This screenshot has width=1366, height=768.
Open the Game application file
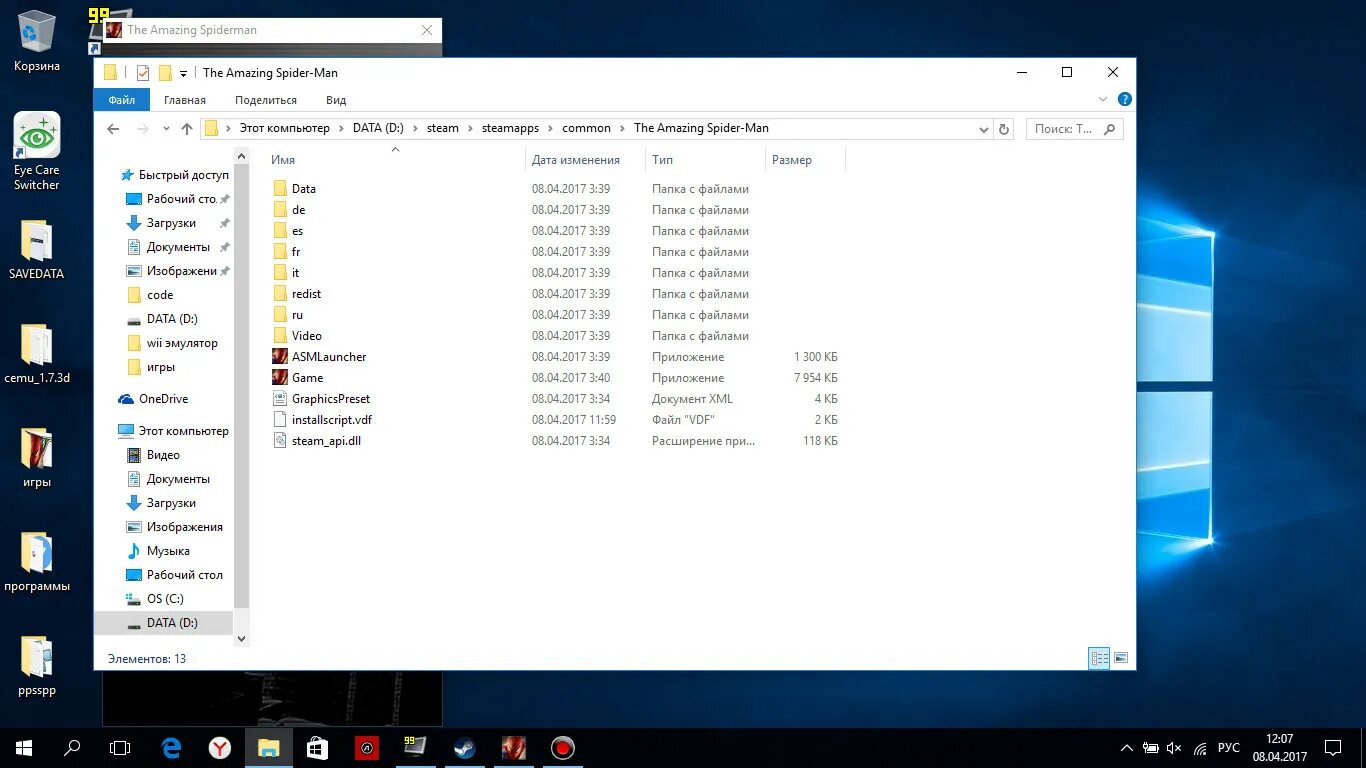[307, 378]
